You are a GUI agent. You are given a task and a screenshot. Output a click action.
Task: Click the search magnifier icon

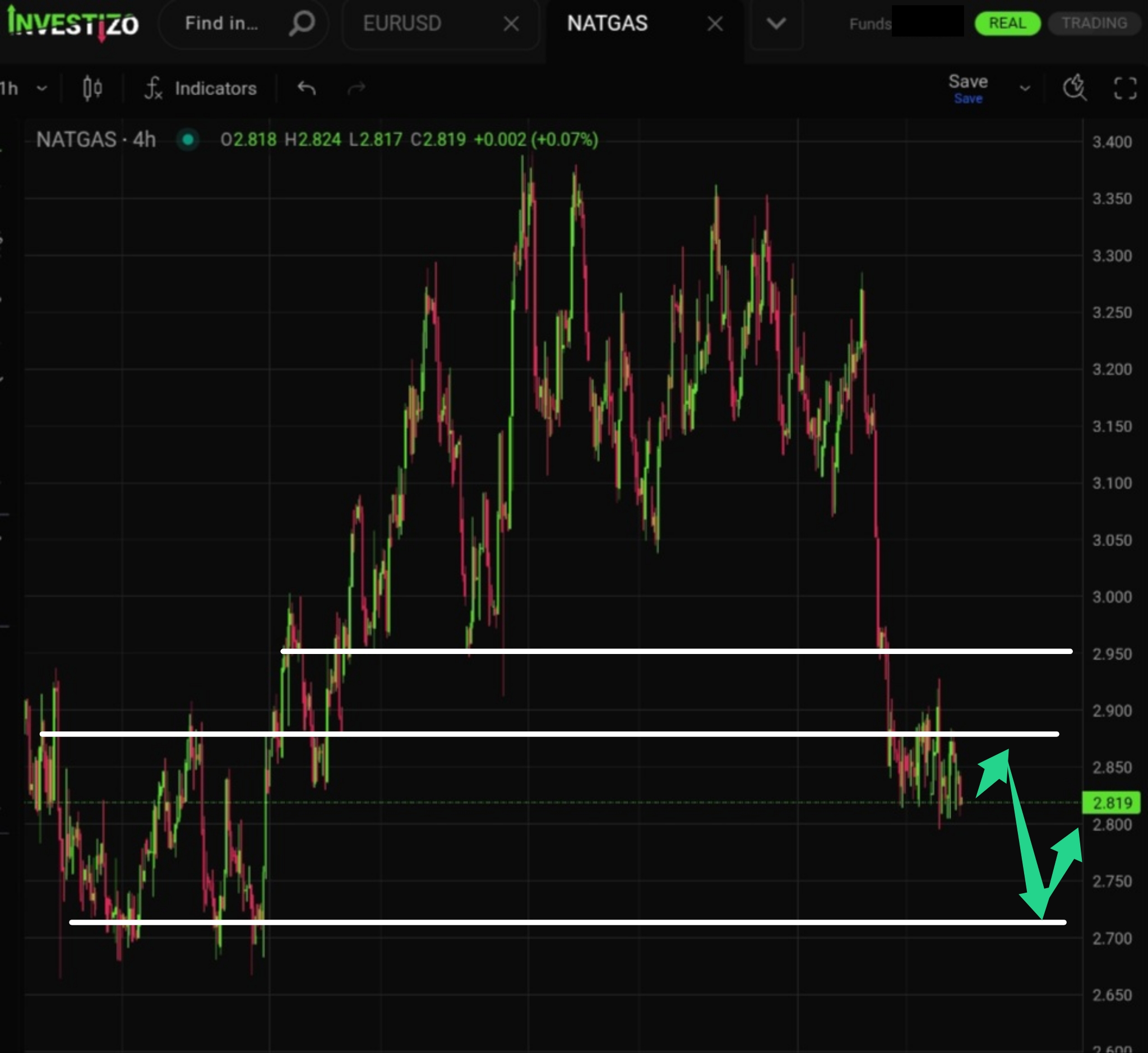pyautogui.click(x=302, y=24)
